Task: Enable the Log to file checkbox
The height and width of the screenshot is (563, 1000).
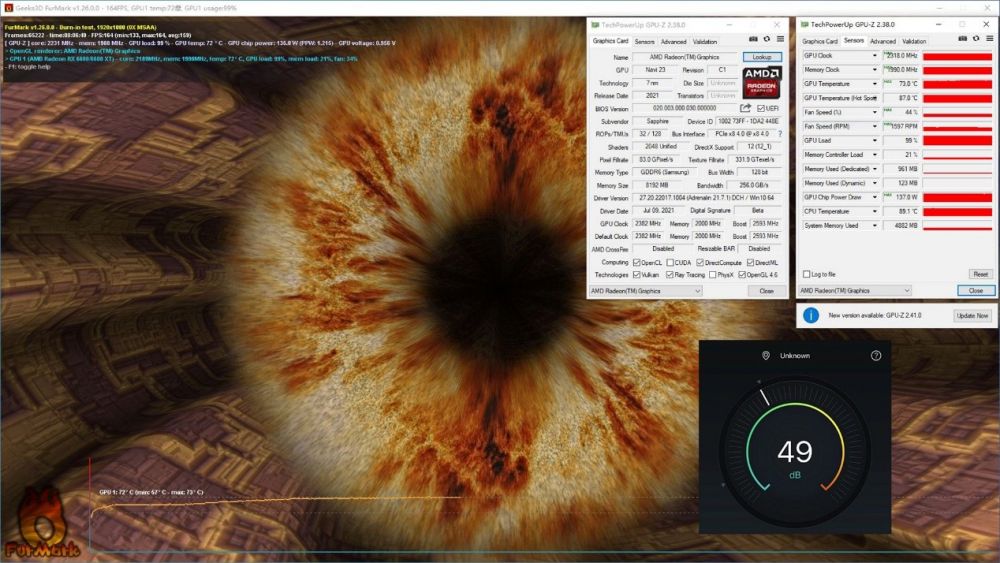Action: [x=807, y=274]
